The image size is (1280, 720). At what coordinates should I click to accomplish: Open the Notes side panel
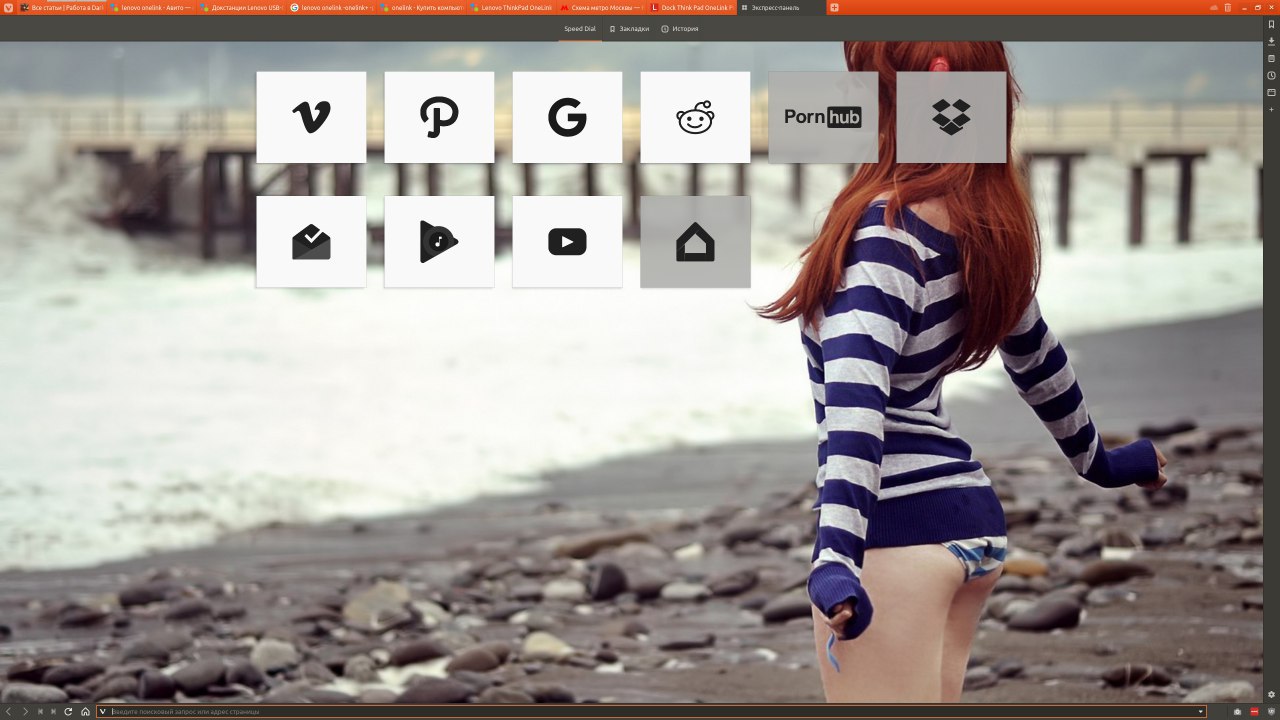coord(1271,58)
